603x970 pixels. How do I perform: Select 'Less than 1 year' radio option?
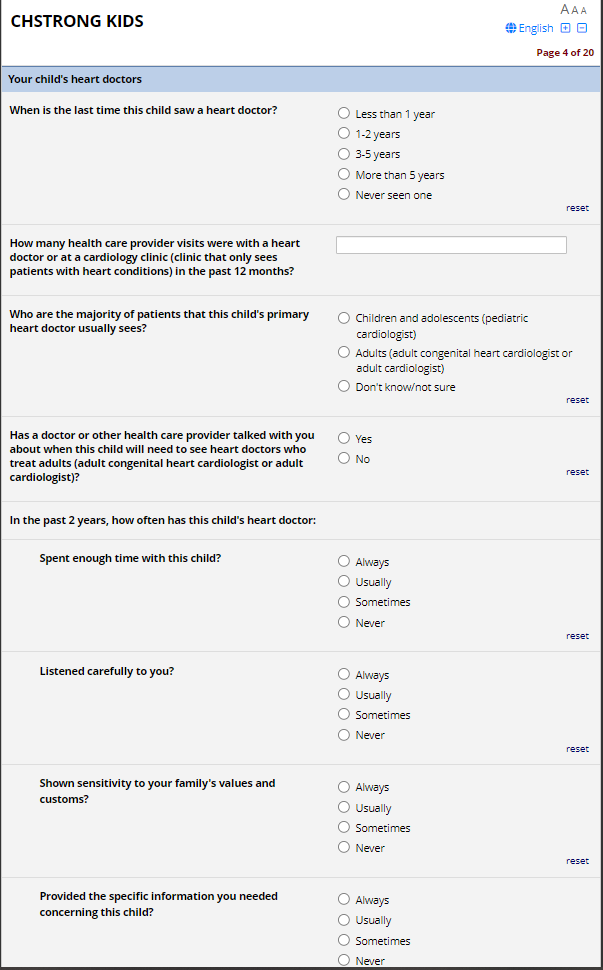point(344,114)
